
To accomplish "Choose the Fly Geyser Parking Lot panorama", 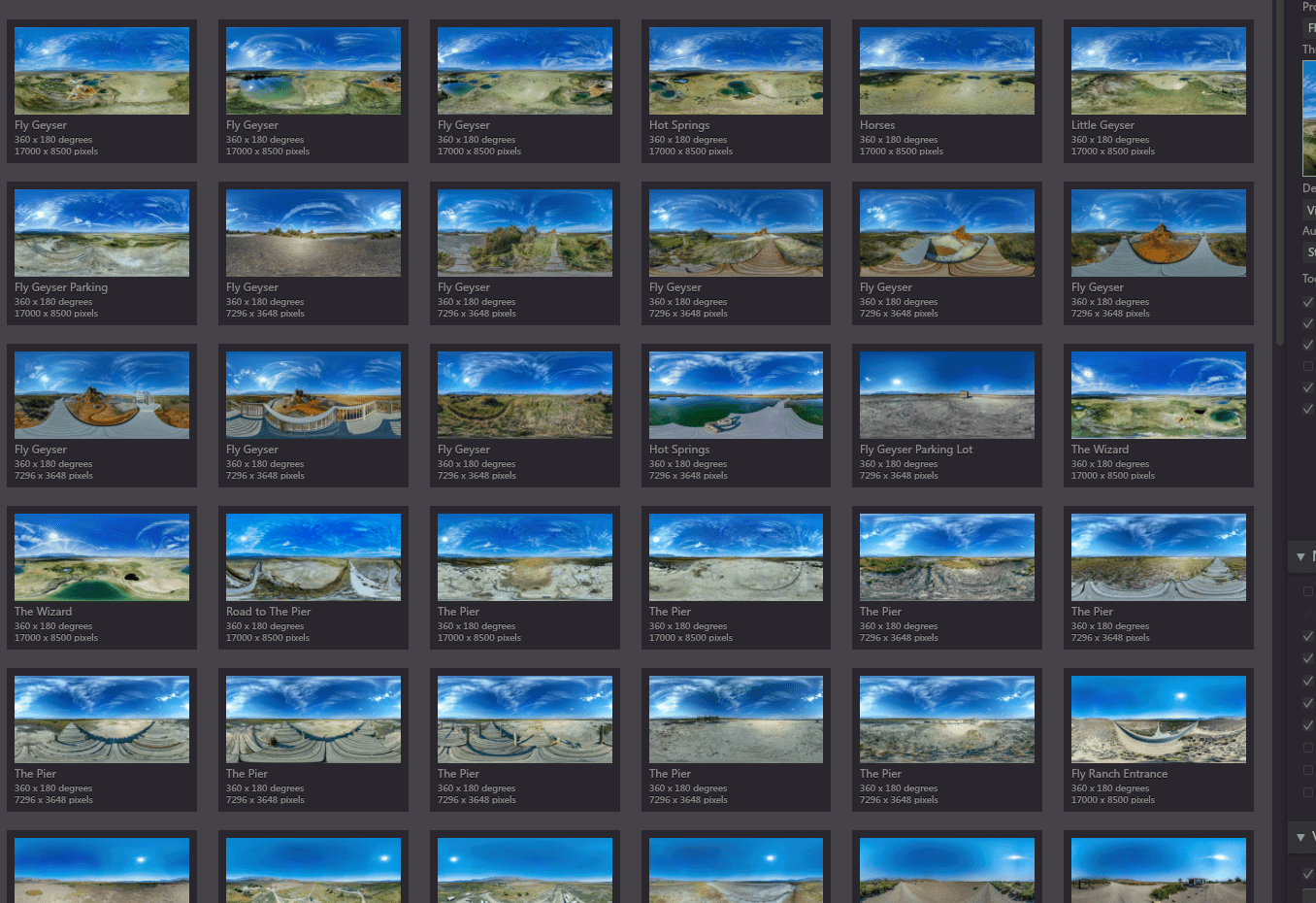I will pos(946,395).
